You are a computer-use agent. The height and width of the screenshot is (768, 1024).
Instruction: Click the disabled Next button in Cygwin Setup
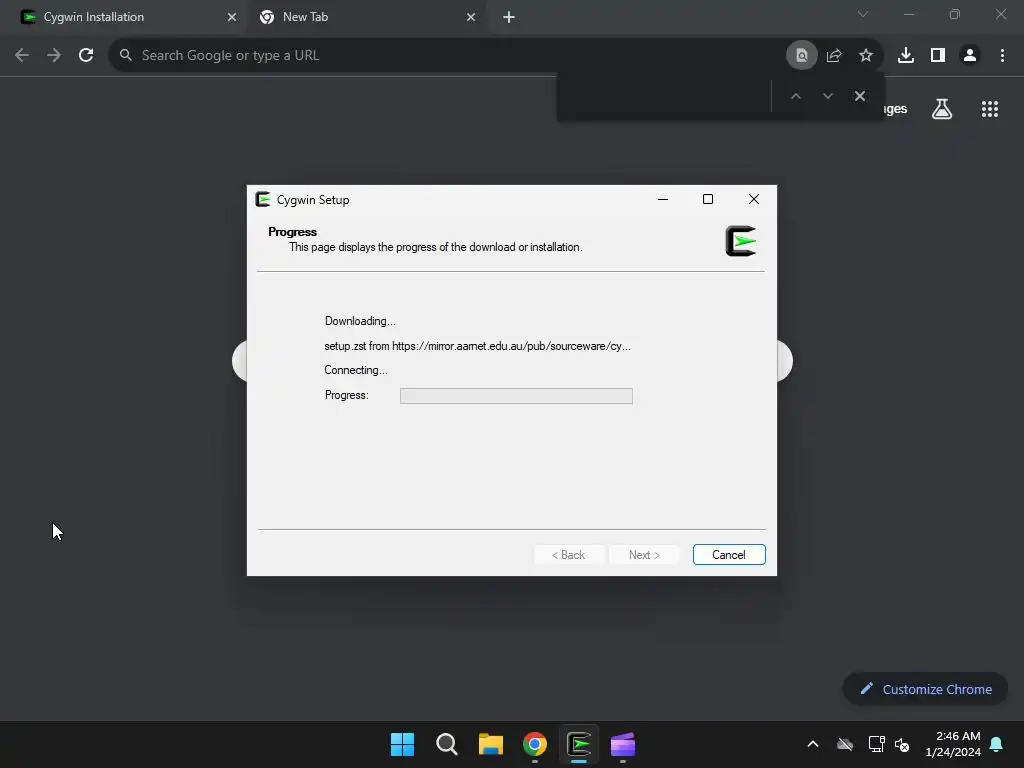pyautogui.click(x=644, y=554)
